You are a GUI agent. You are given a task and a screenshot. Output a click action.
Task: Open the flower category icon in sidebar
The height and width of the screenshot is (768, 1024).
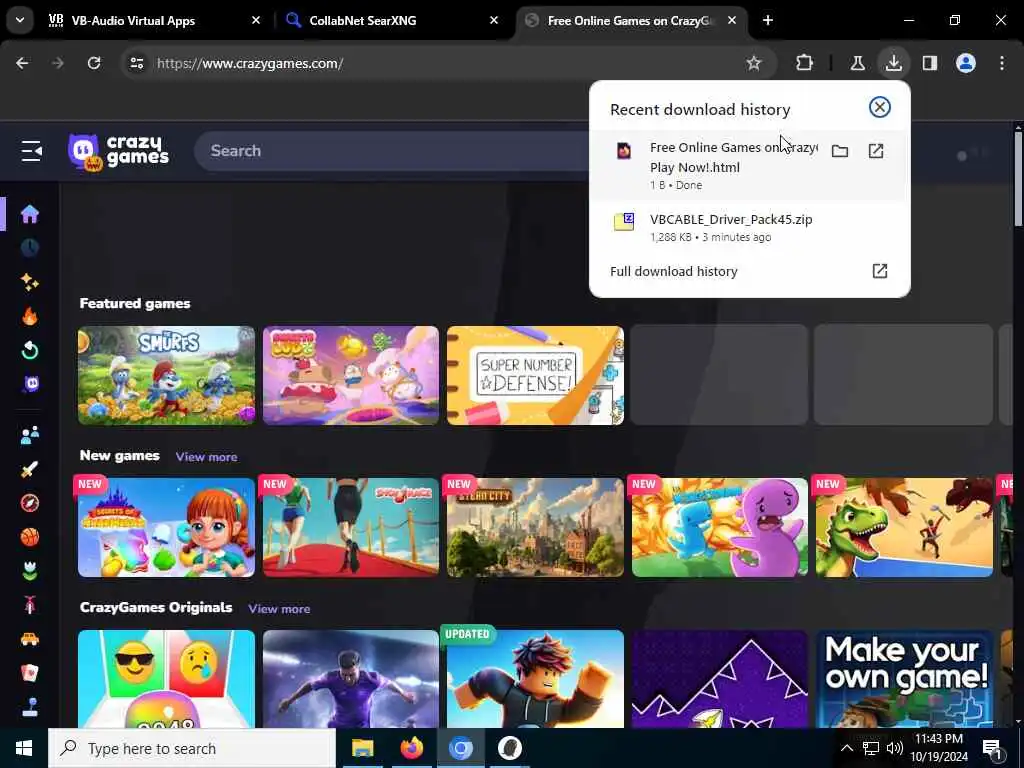point(29,571)
